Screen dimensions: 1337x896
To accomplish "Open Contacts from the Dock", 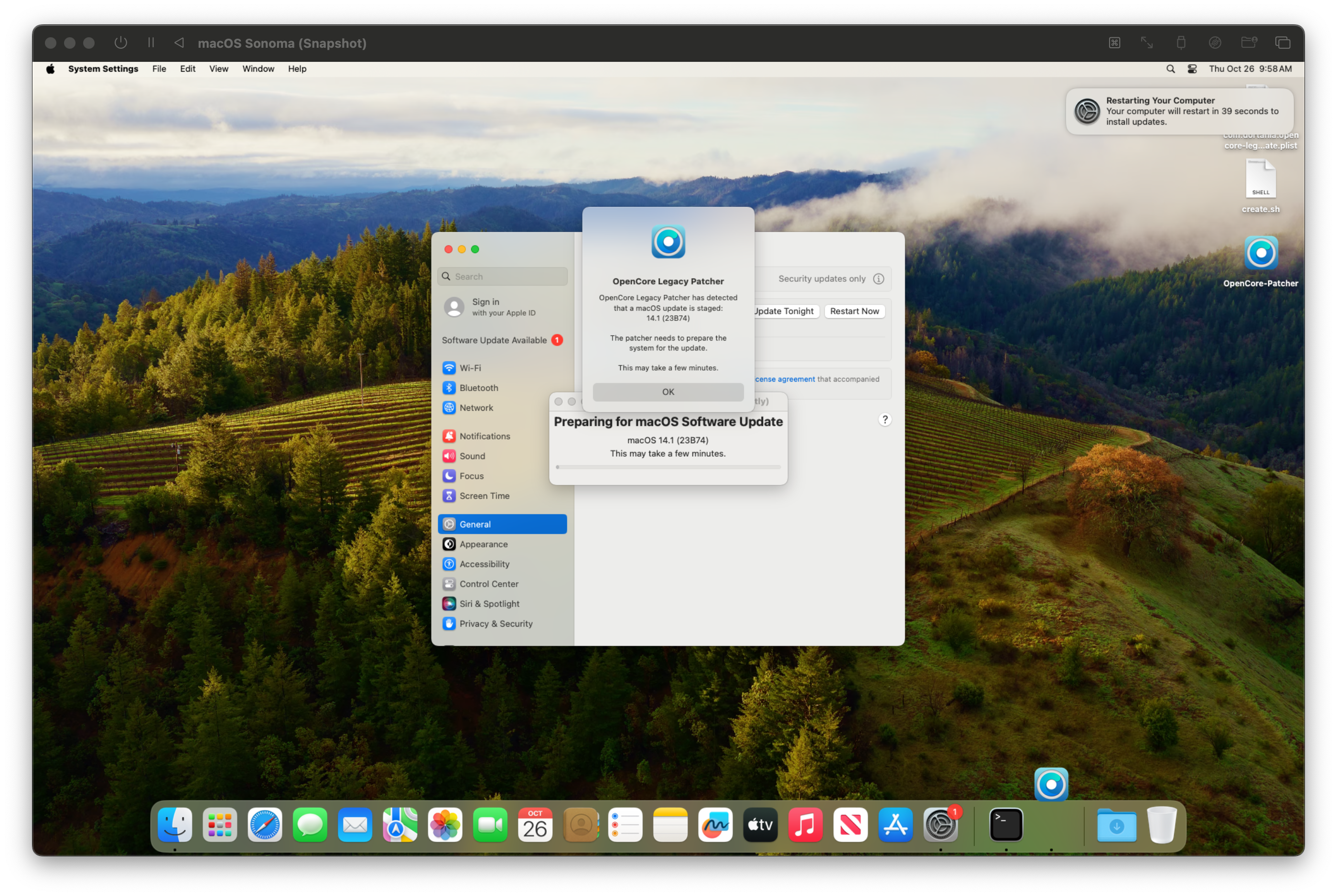I will pyautogui.click(x=581, y=825).
